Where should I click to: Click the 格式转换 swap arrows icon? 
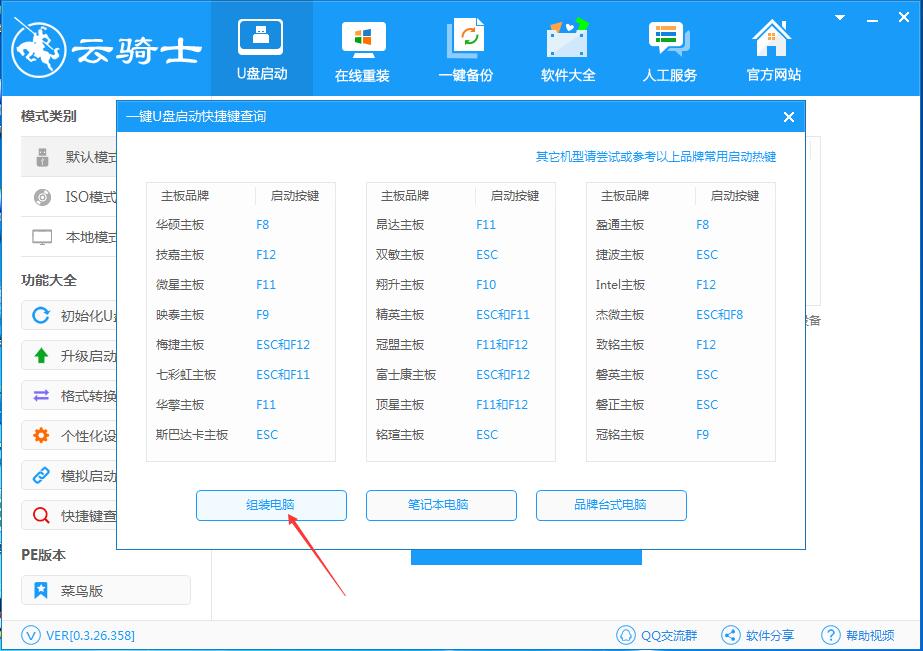click(x=41, y=396)
